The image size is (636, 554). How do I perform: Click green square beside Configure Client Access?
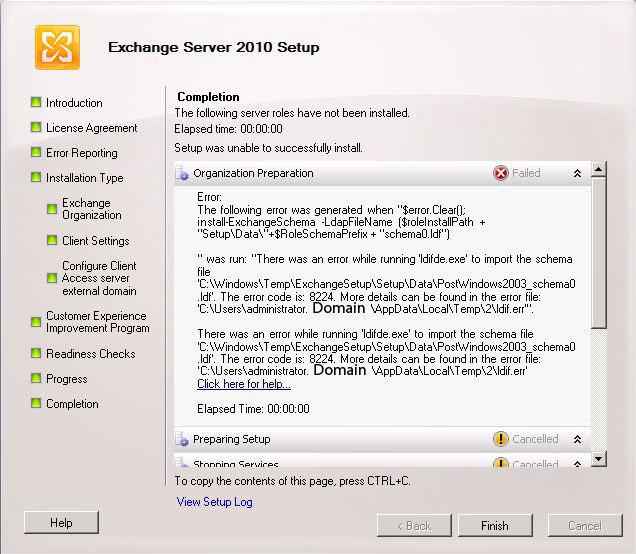click(x=52, y=278)
